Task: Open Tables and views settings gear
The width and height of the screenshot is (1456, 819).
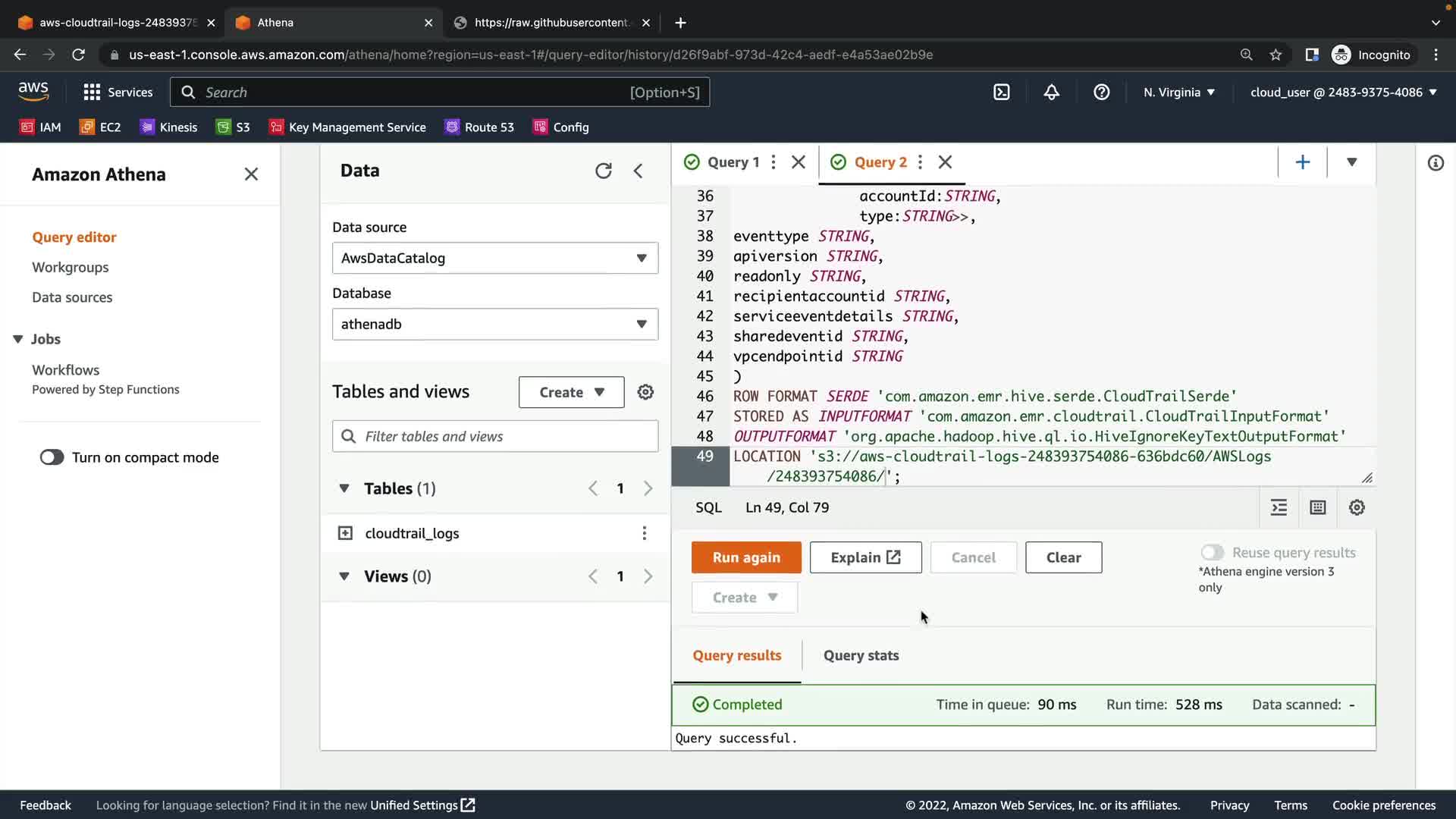Action: pos(645,392)
